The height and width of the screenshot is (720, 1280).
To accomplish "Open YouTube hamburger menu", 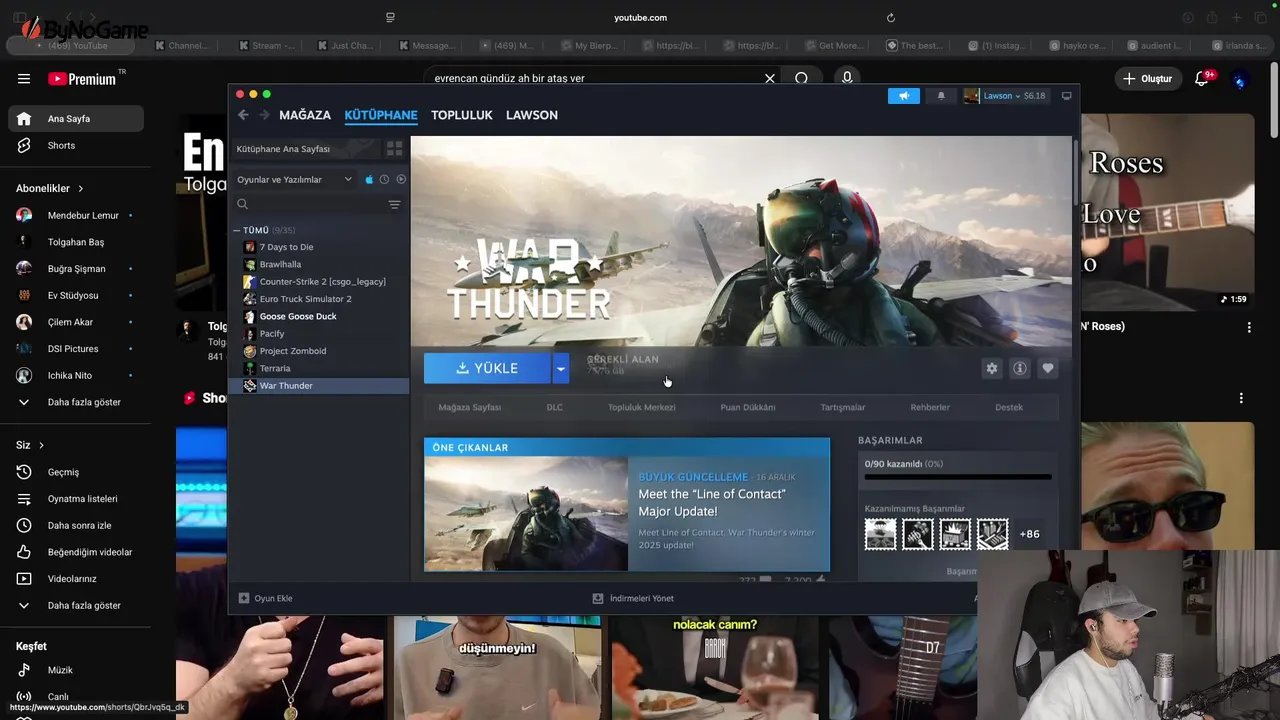I will pyautogui.click(x=24, y=79).
